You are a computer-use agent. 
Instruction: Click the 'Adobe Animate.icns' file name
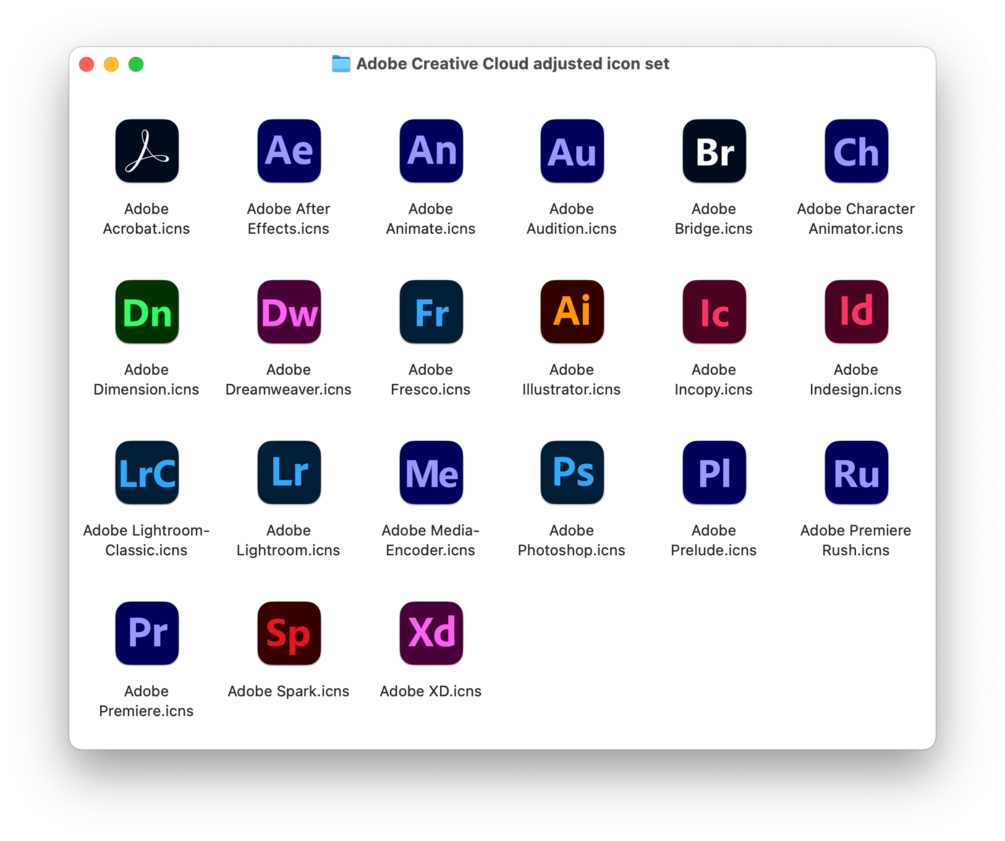431,219
